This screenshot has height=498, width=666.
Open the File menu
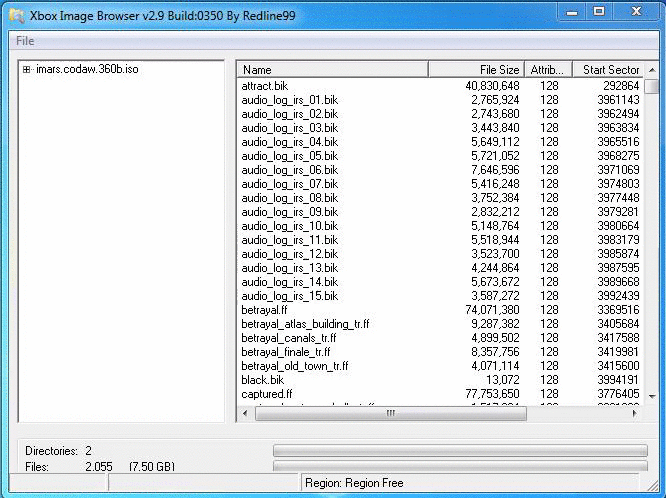click(25, 41)
